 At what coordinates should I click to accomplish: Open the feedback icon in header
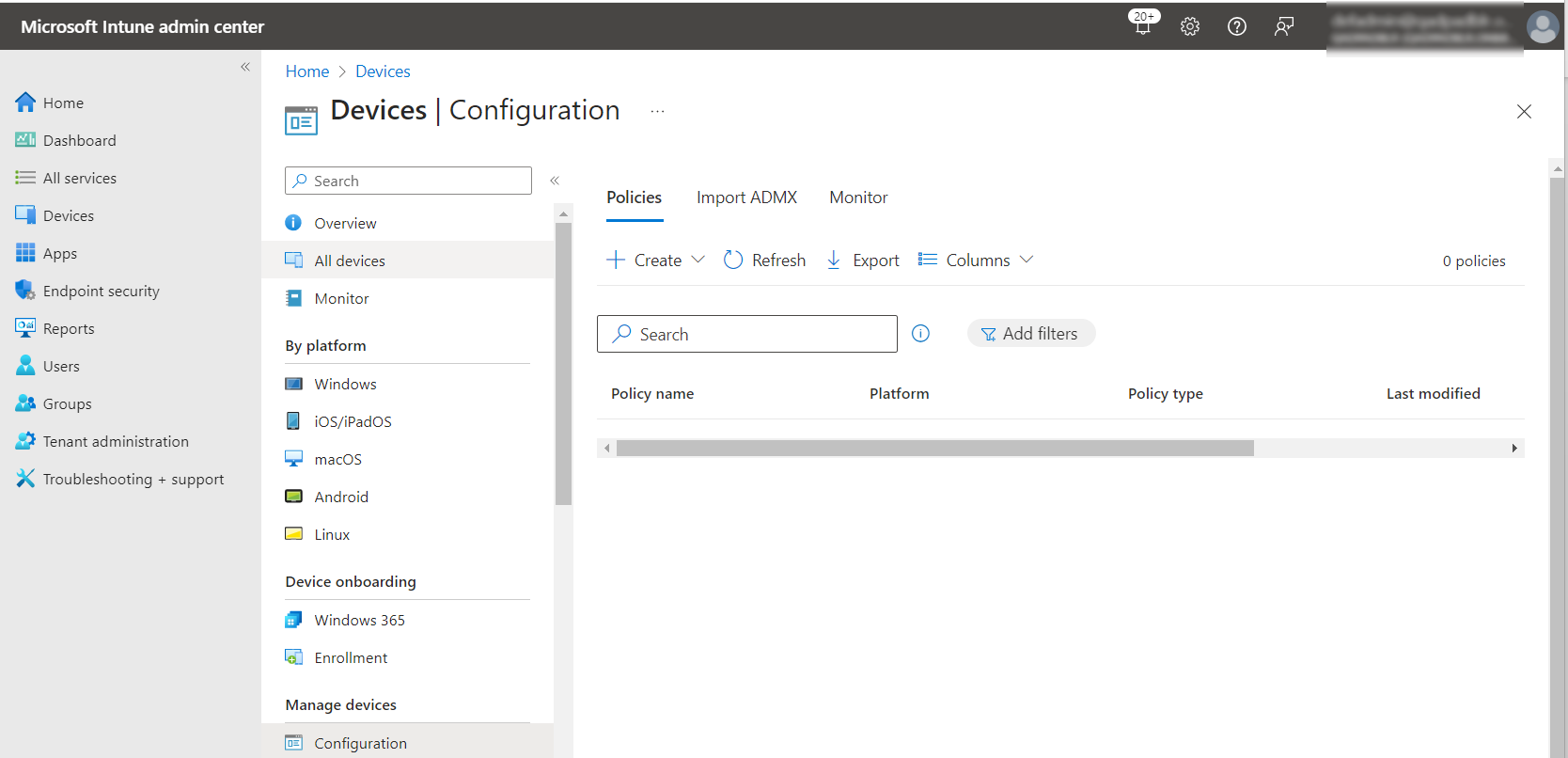pos(1284,26)
